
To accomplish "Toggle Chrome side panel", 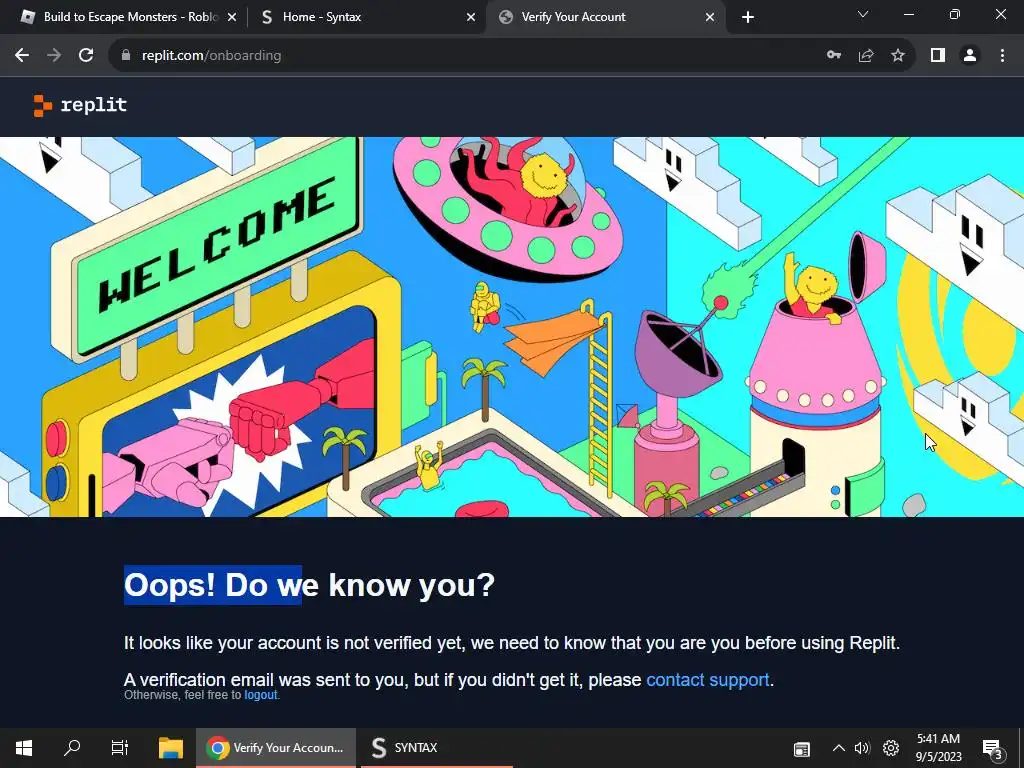I will [x=938, y=56].
